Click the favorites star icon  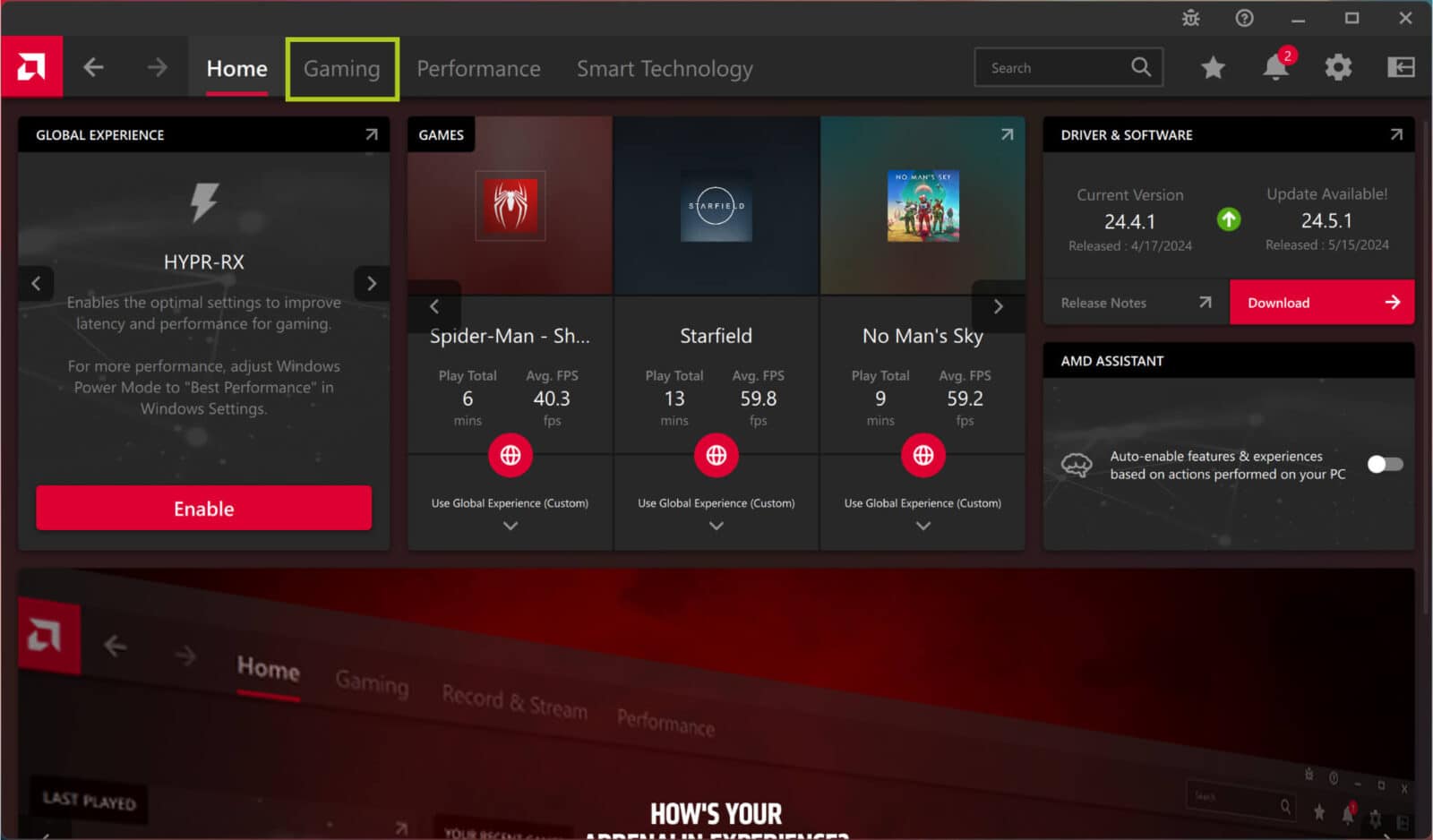click(1213, 67)
